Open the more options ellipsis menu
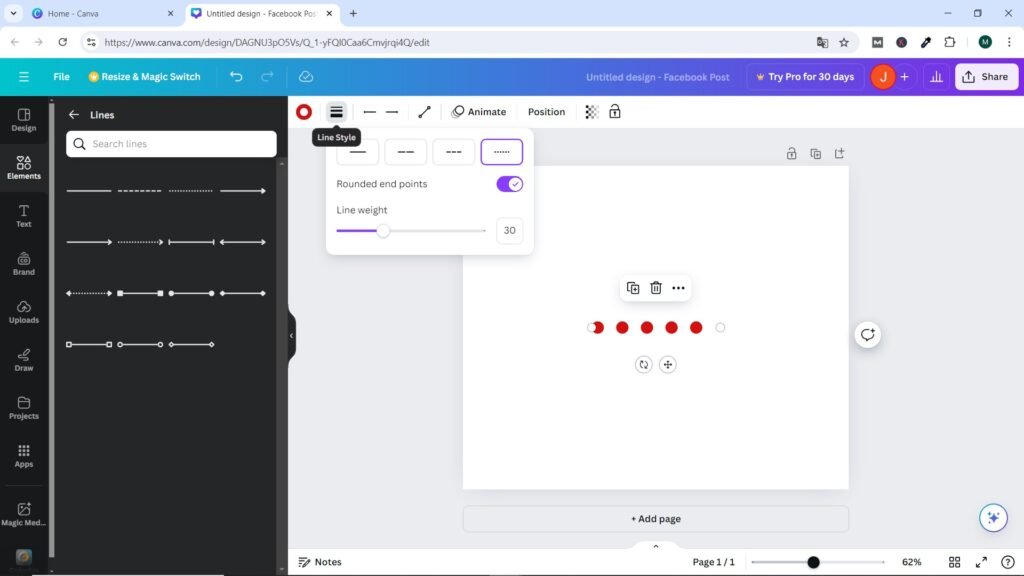Viewport: 1024px width, 576px height. (678, 288)
